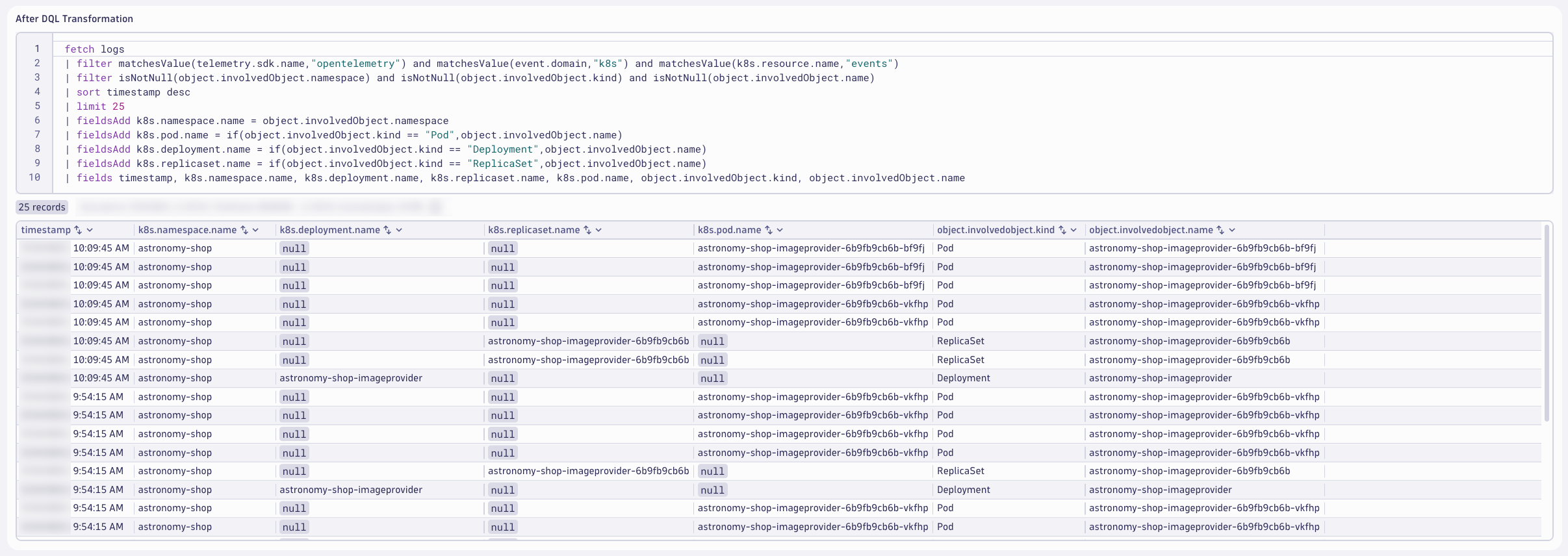Open the k8s.replicaset.name column chevron menu
This screenshot has width=1568, height=556.
[x=598, y=230]
